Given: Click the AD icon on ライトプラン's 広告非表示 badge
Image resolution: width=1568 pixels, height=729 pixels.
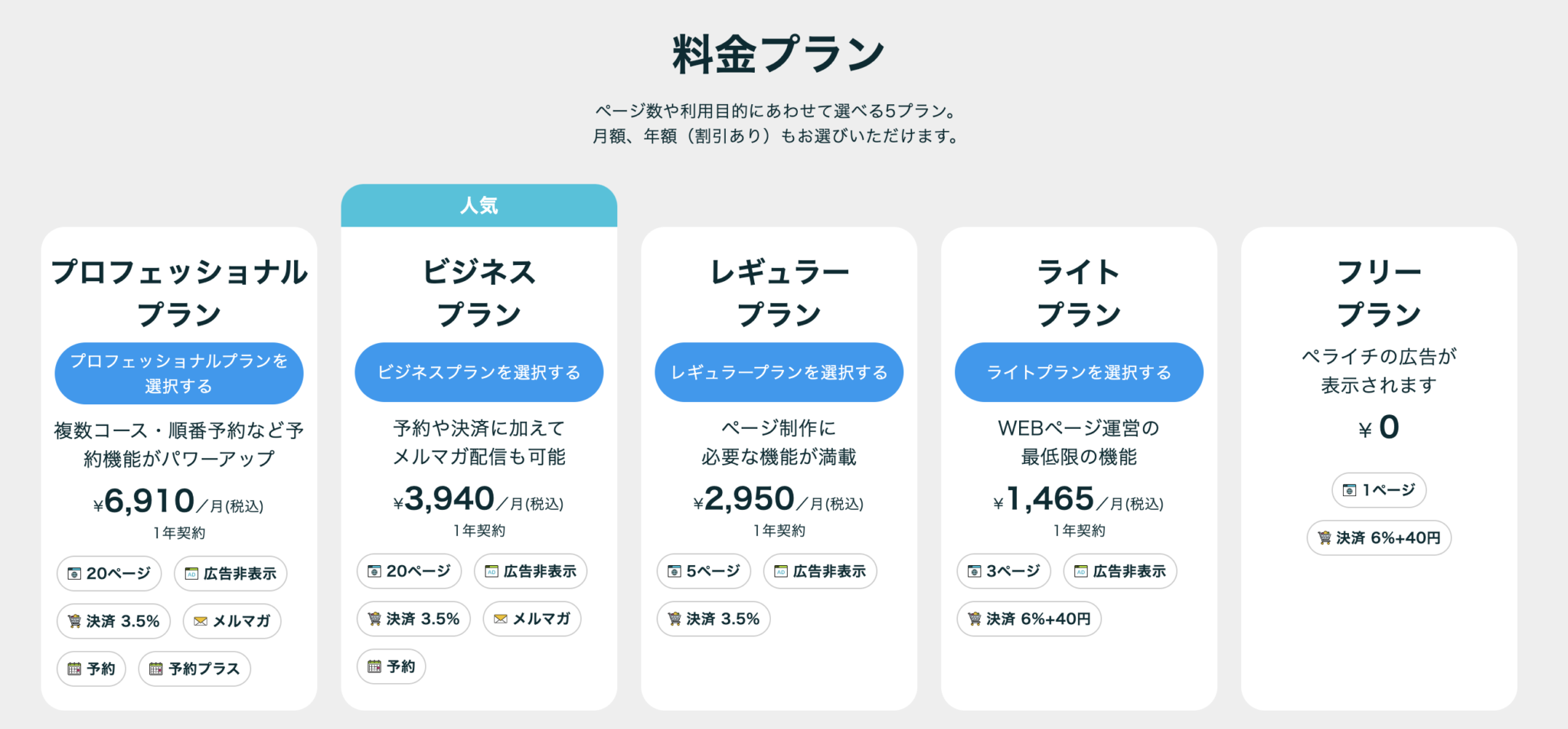Looking at the screenshot, I should click(1080, 571).
